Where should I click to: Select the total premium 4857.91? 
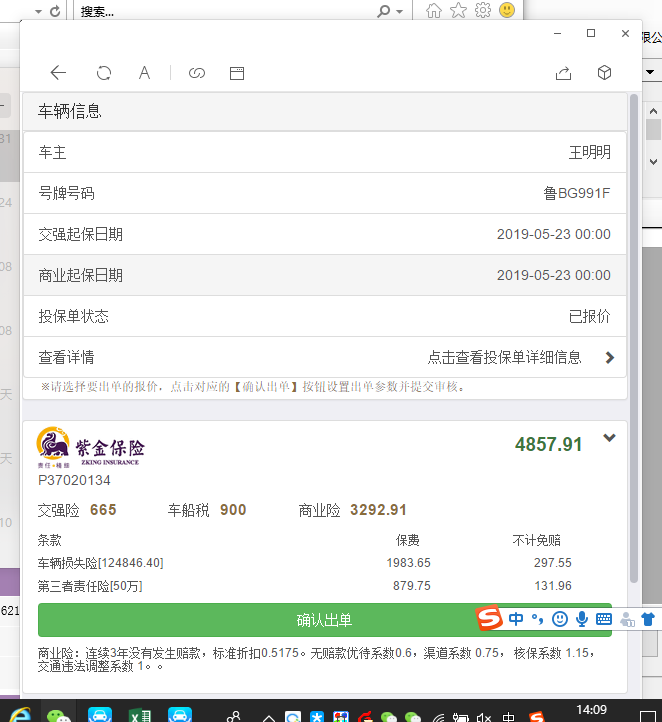click(548, 445)
